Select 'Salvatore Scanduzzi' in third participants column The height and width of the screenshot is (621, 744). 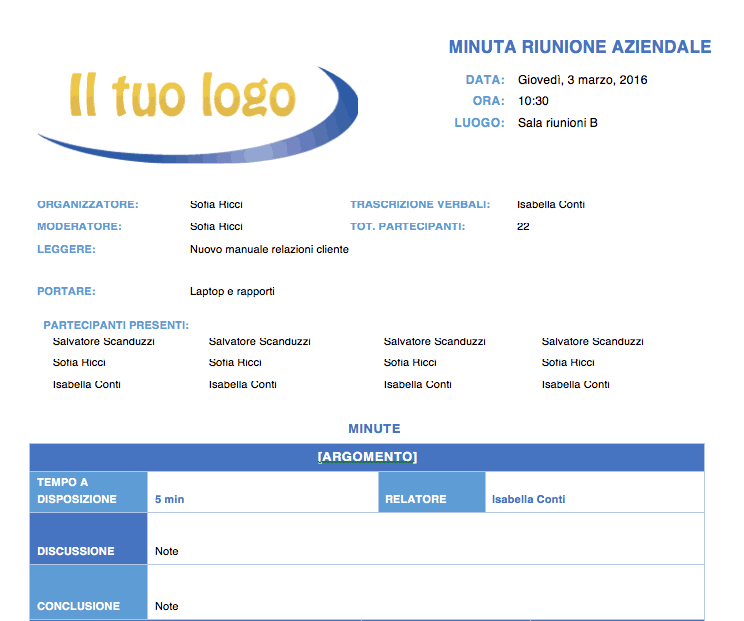(x=435, y=342)
